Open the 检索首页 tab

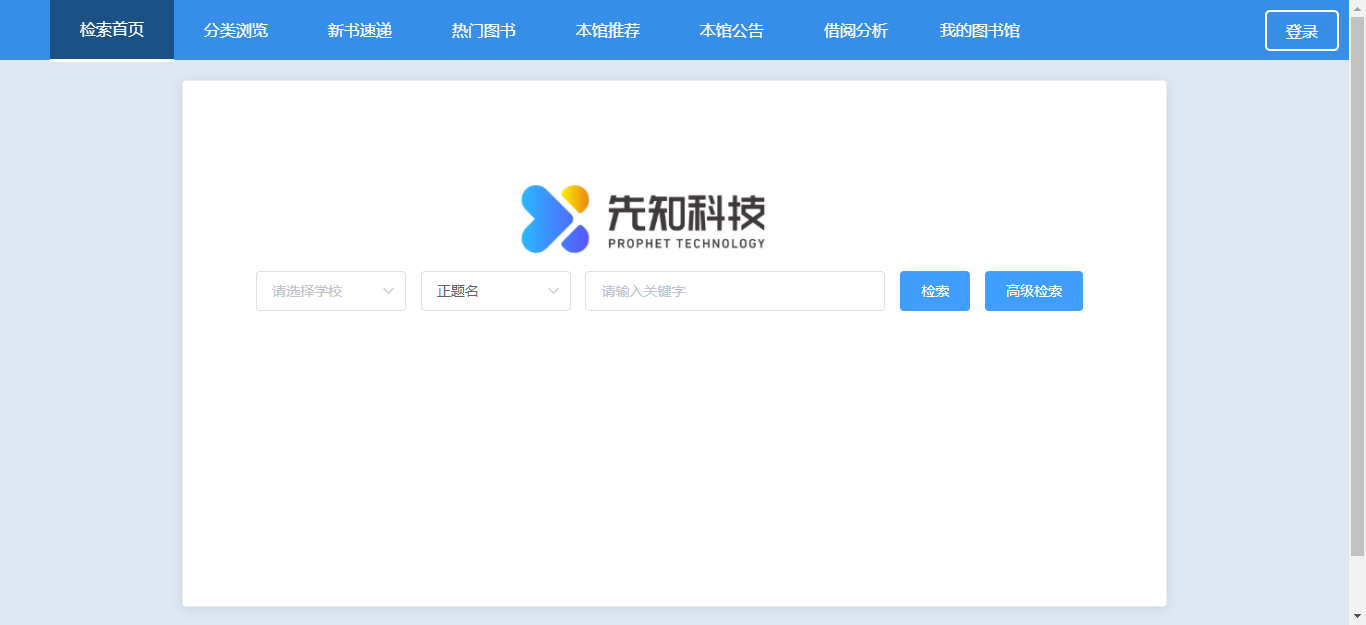point(112,30)
